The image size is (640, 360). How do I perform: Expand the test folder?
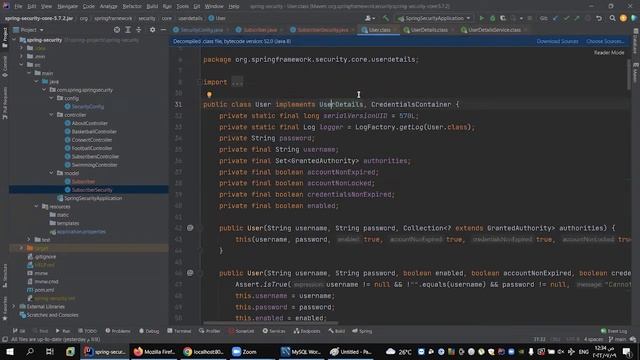coord(29,240)
